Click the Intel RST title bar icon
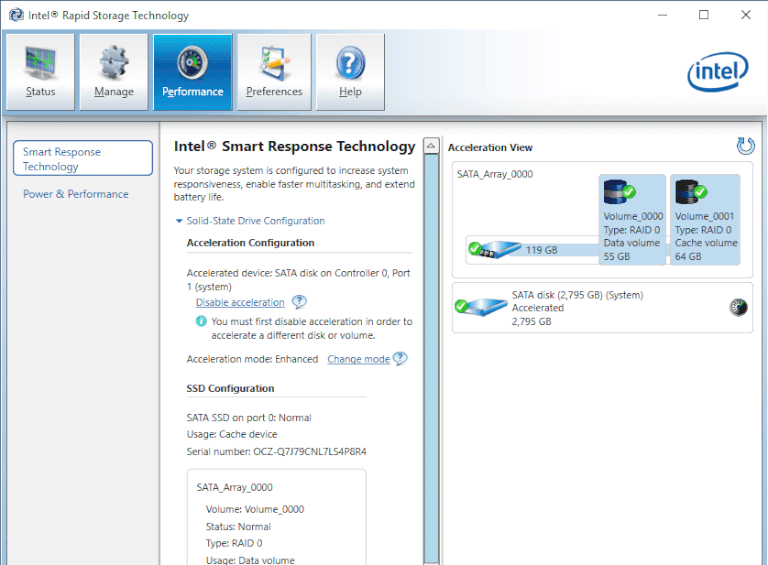 [16, 15]
